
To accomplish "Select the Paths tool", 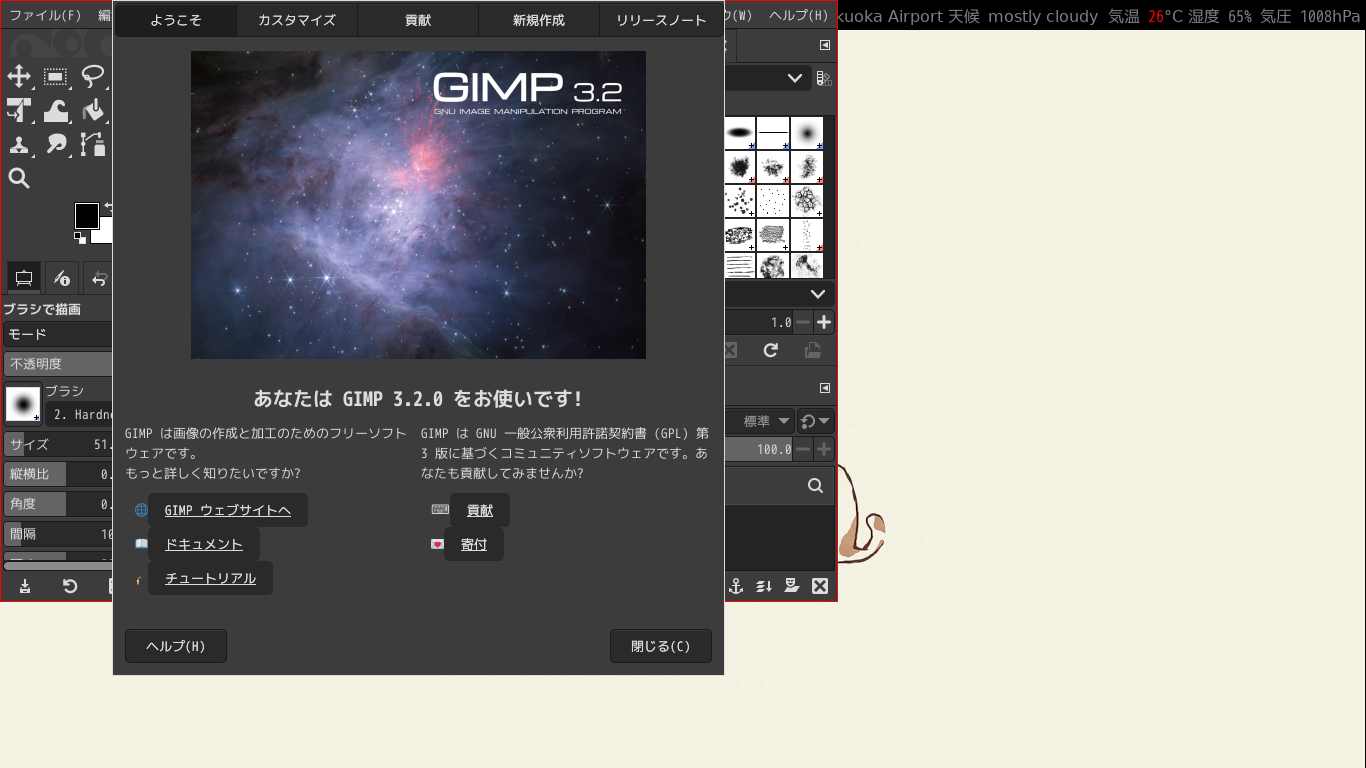I will click(93, 145).
